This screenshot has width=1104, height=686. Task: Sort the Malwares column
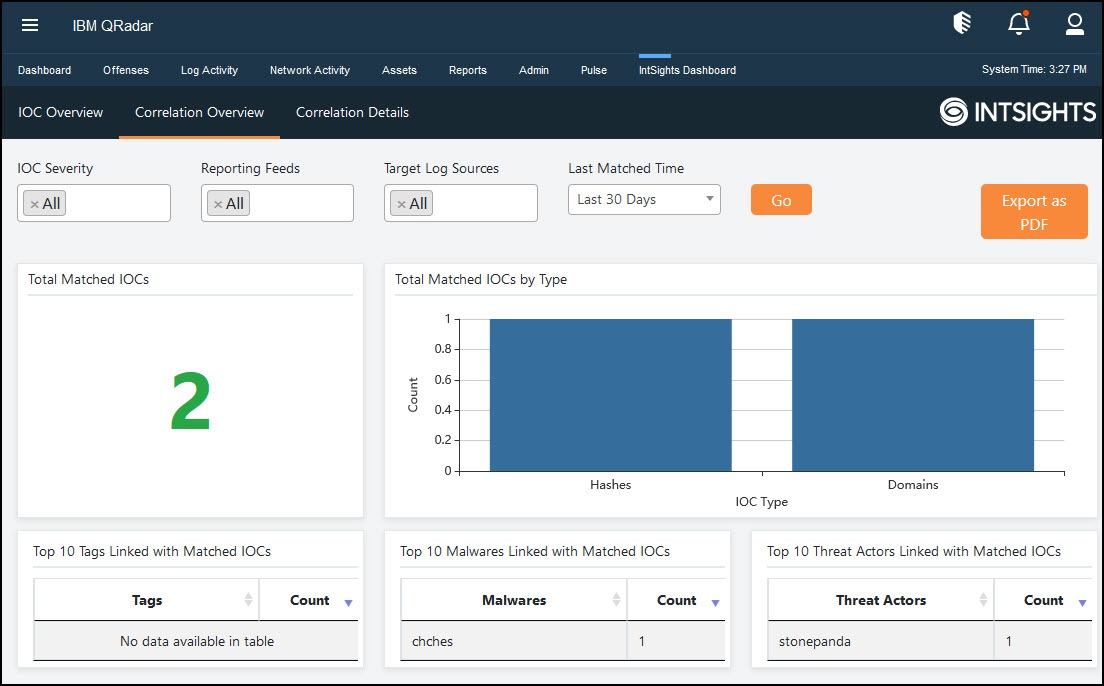tap(514, 600)
